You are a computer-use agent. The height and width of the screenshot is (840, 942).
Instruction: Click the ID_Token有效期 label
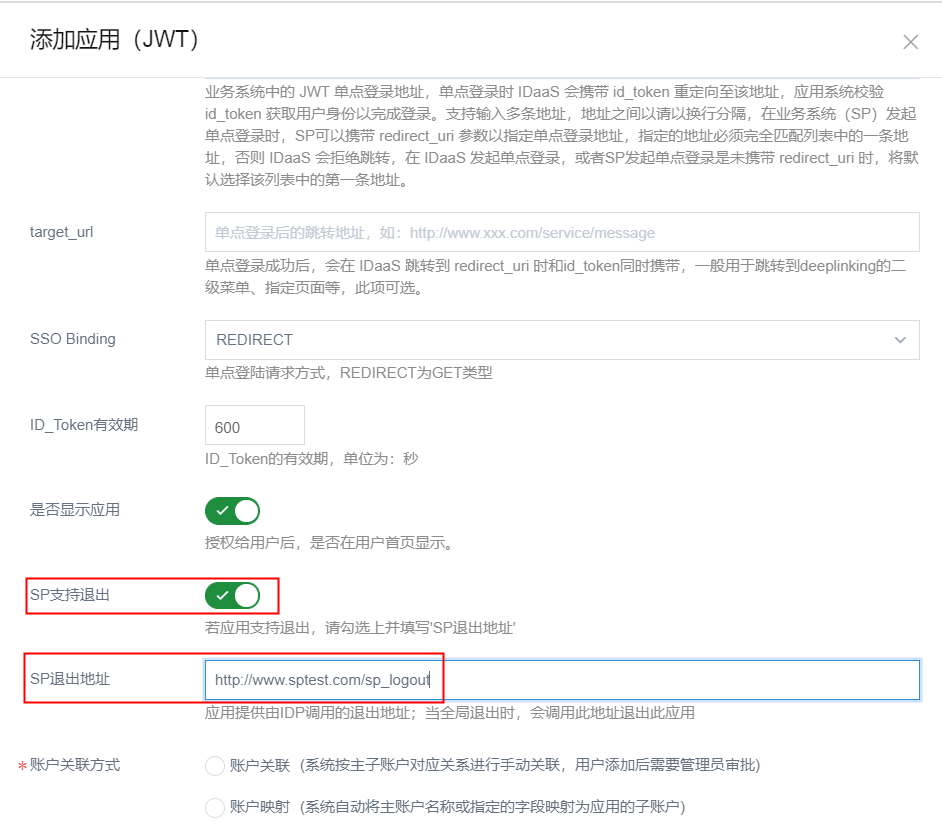84,425
